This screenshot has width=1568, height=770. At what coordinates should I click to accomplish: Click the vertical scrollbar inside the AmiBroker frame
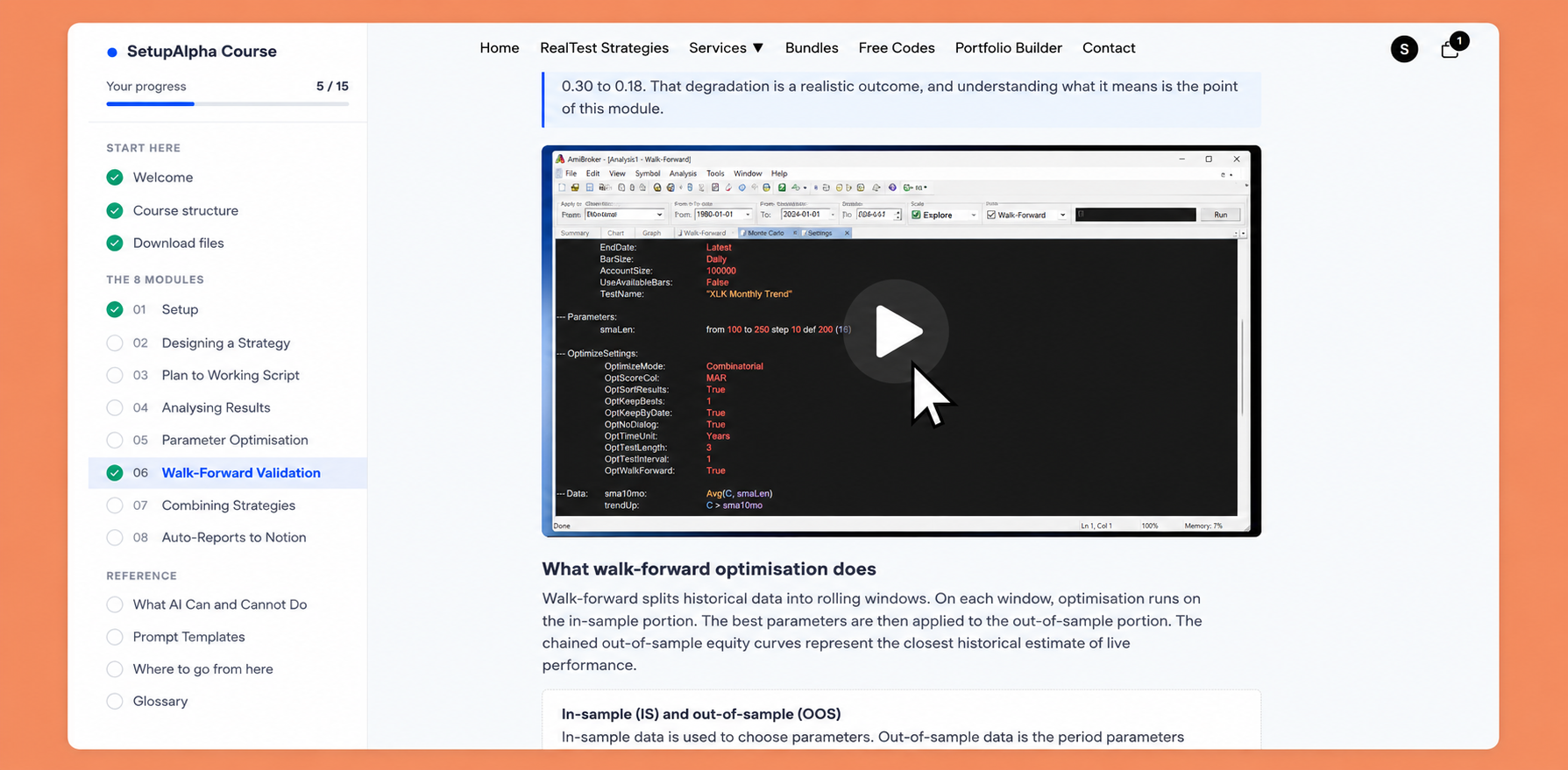[1243, 368]
